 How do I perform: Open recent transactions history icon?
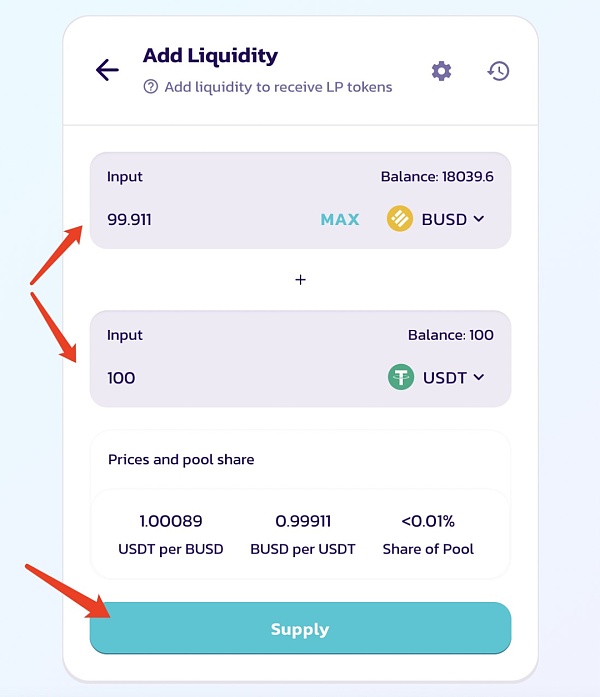[498, 71]
